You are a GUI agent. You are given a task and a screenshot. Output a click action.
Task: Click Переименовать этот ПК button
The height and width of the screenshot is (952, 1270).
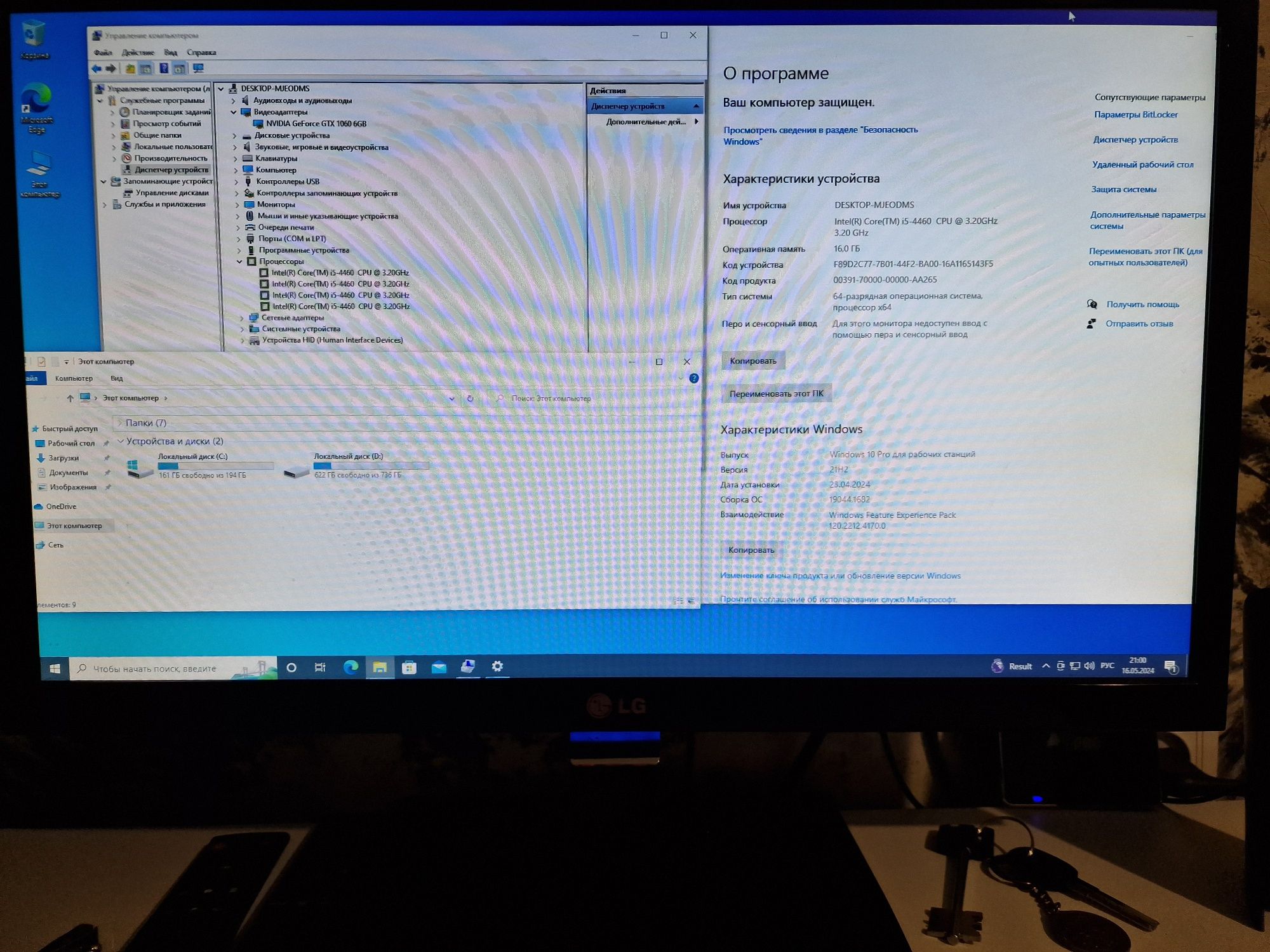click(x=776, y=393)
